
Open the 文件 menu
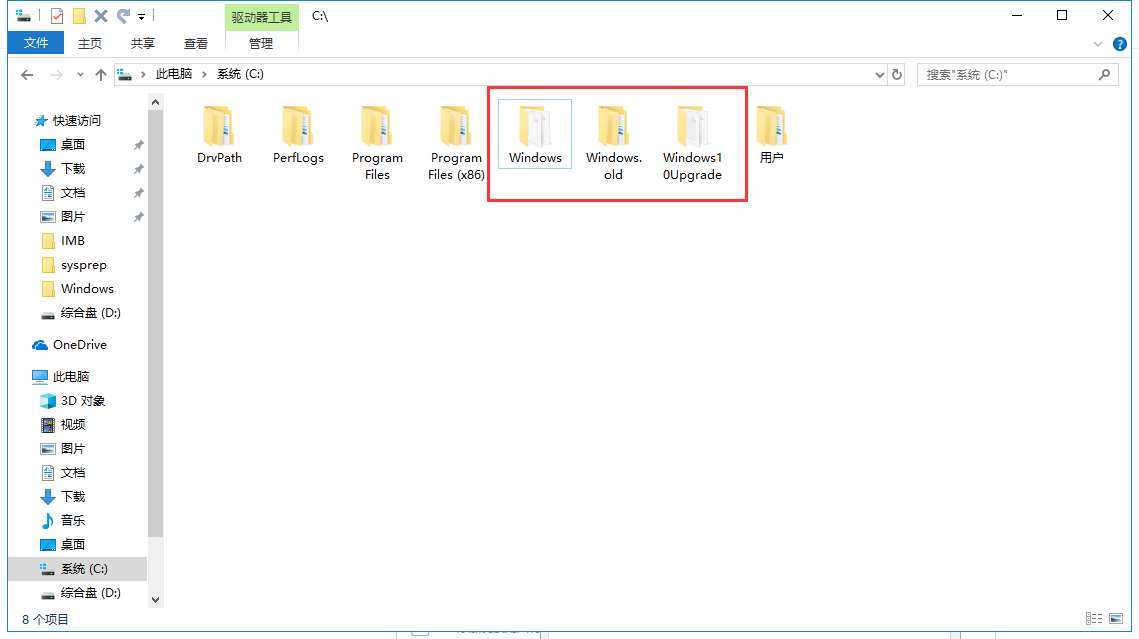(x=36, y=43)
